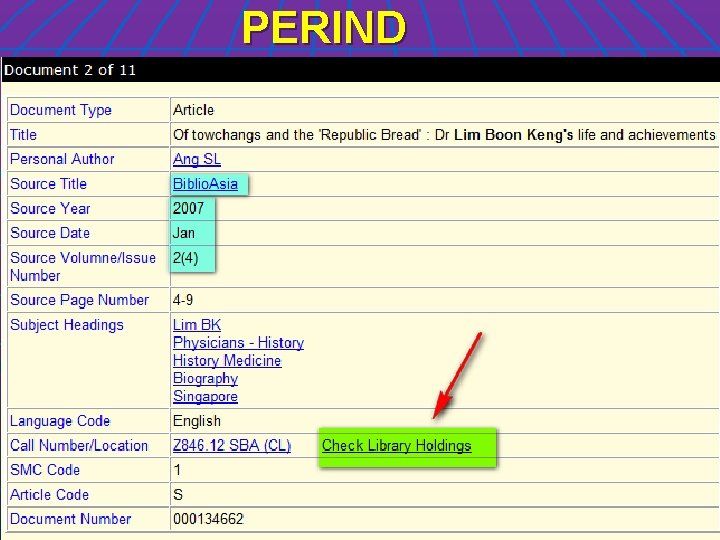Select the page number value 4-9

click(183, 300)
